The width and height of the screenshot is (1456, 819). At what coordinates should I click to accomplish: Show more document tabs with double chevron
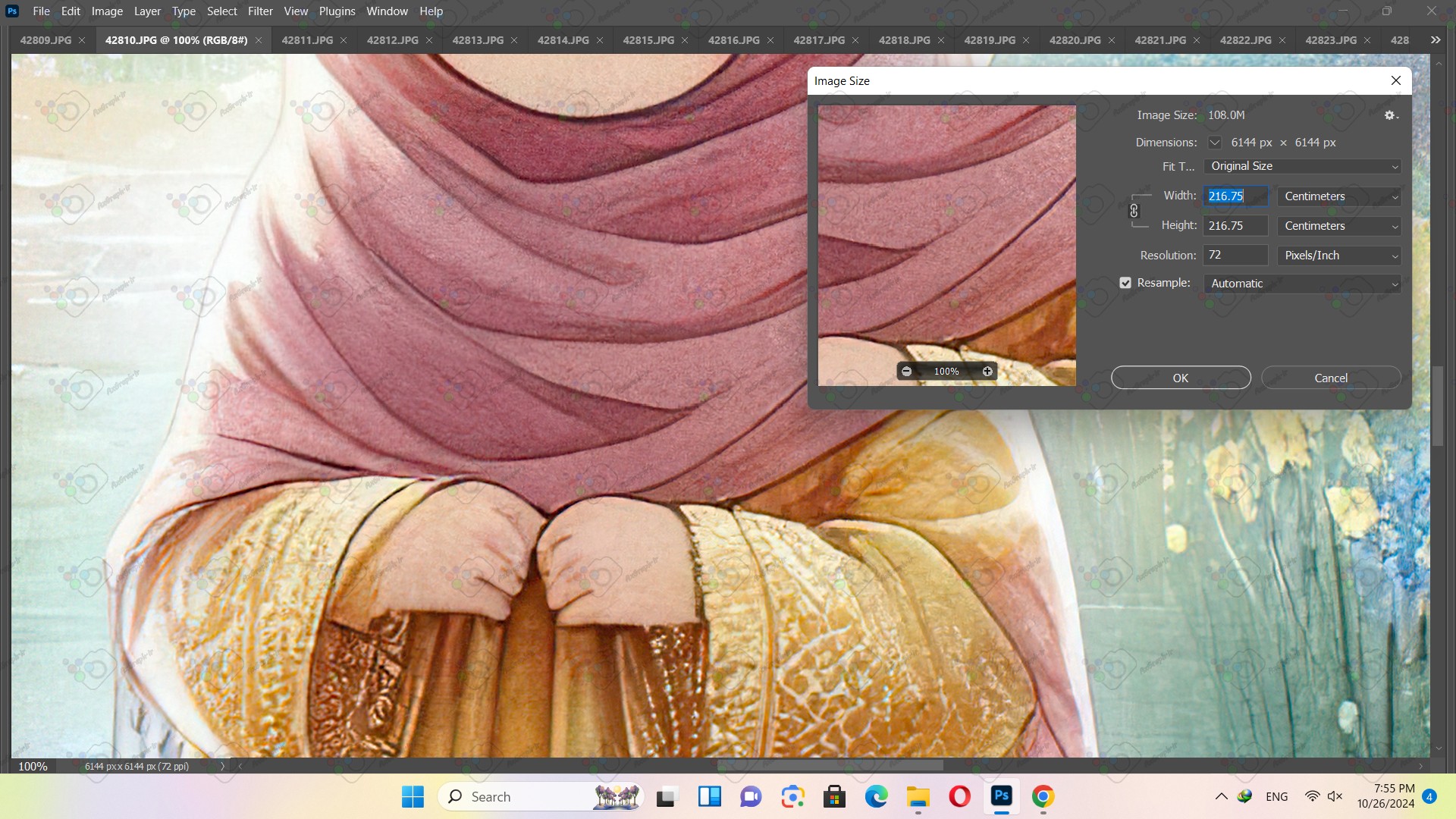pyautogui.click(x=1435, y=40)
